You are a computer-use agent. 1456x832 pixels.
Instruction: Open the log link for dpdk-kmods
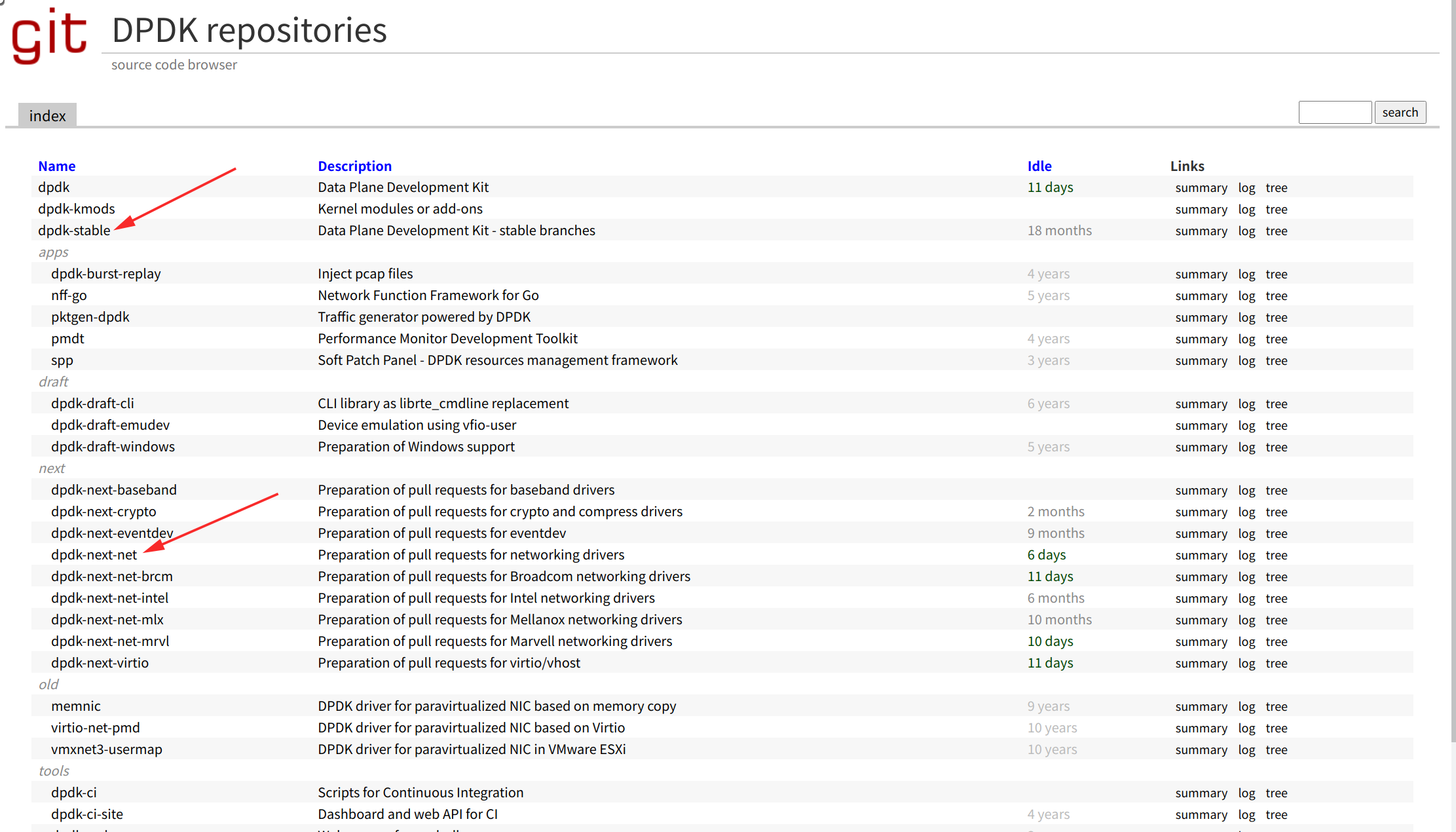pyautogui.click(x=1246, y=210)
